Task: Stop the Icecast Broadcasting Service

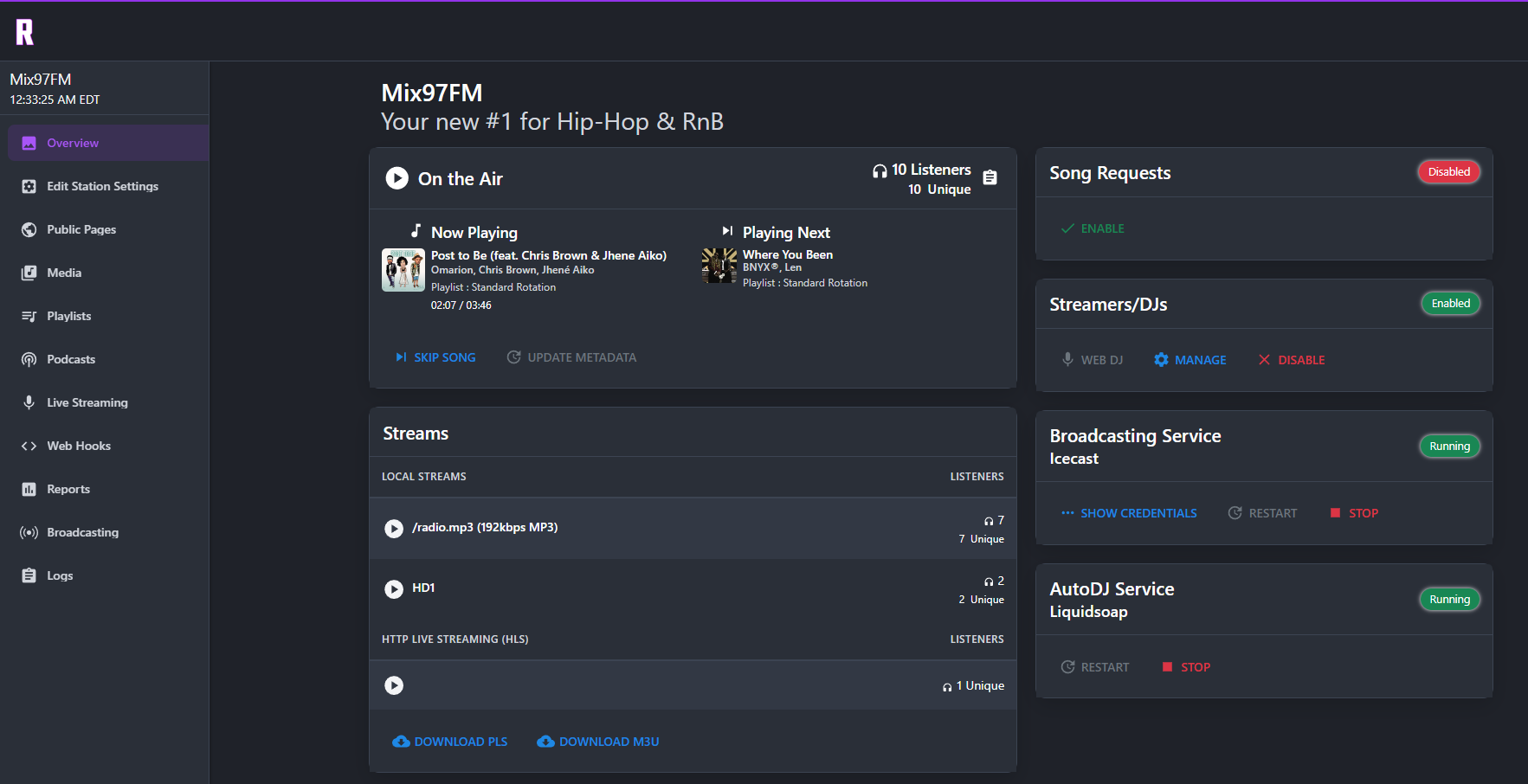Action: coord(1354,513)
